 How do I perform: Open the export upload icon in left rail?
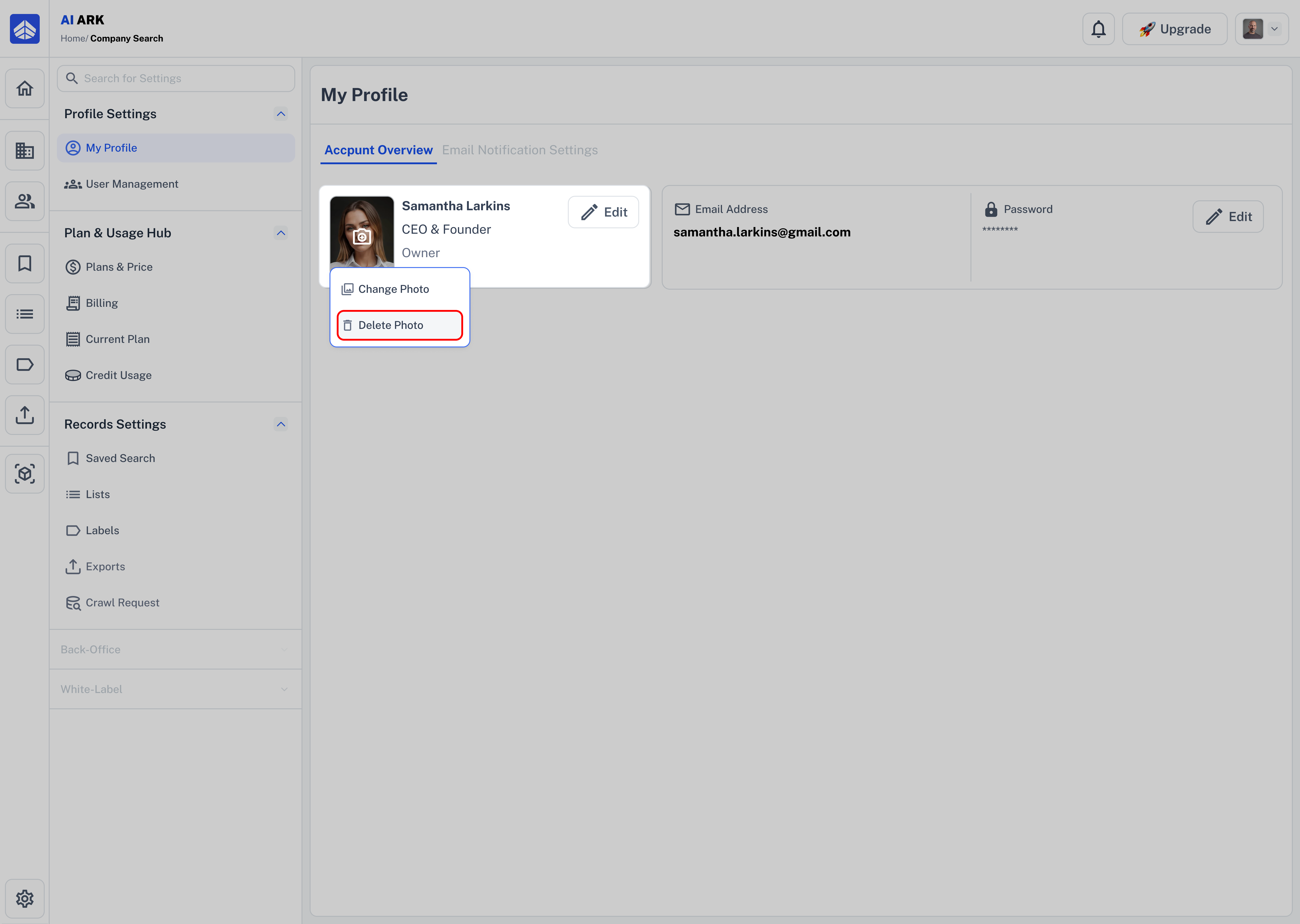click(x=24, y=415)
